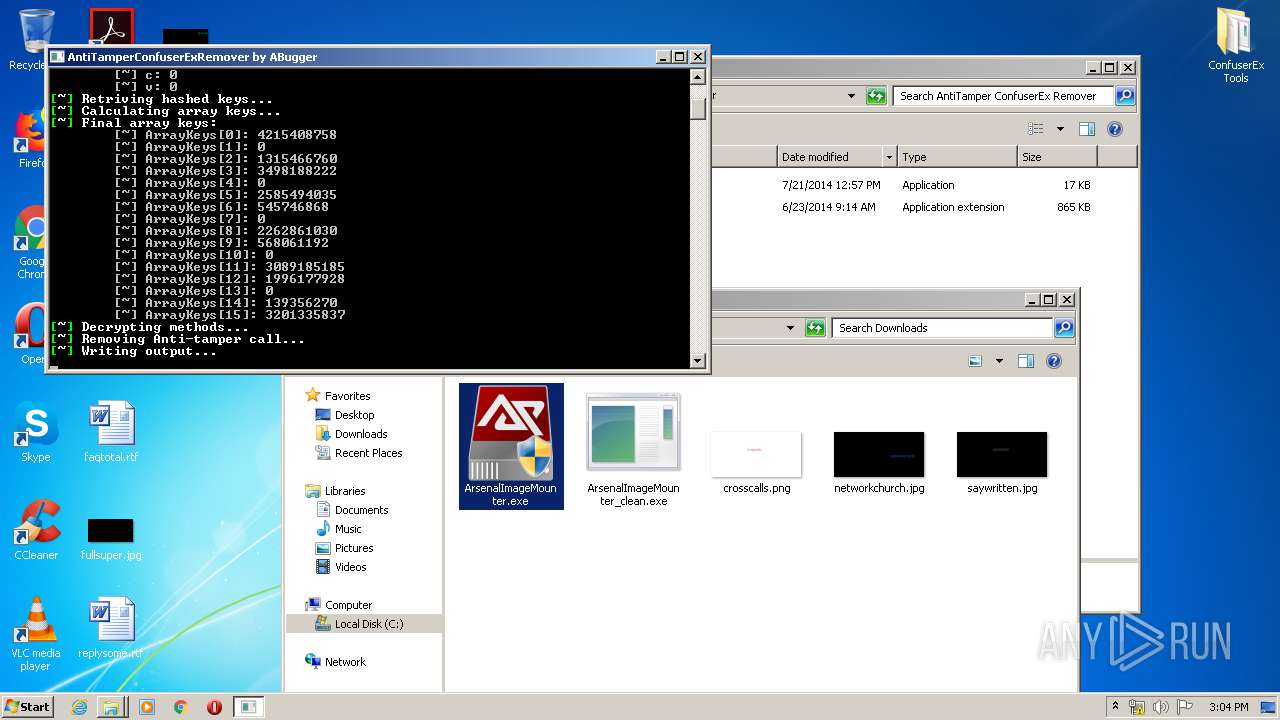Select networkchurch.jpg thumbnail

879,455
